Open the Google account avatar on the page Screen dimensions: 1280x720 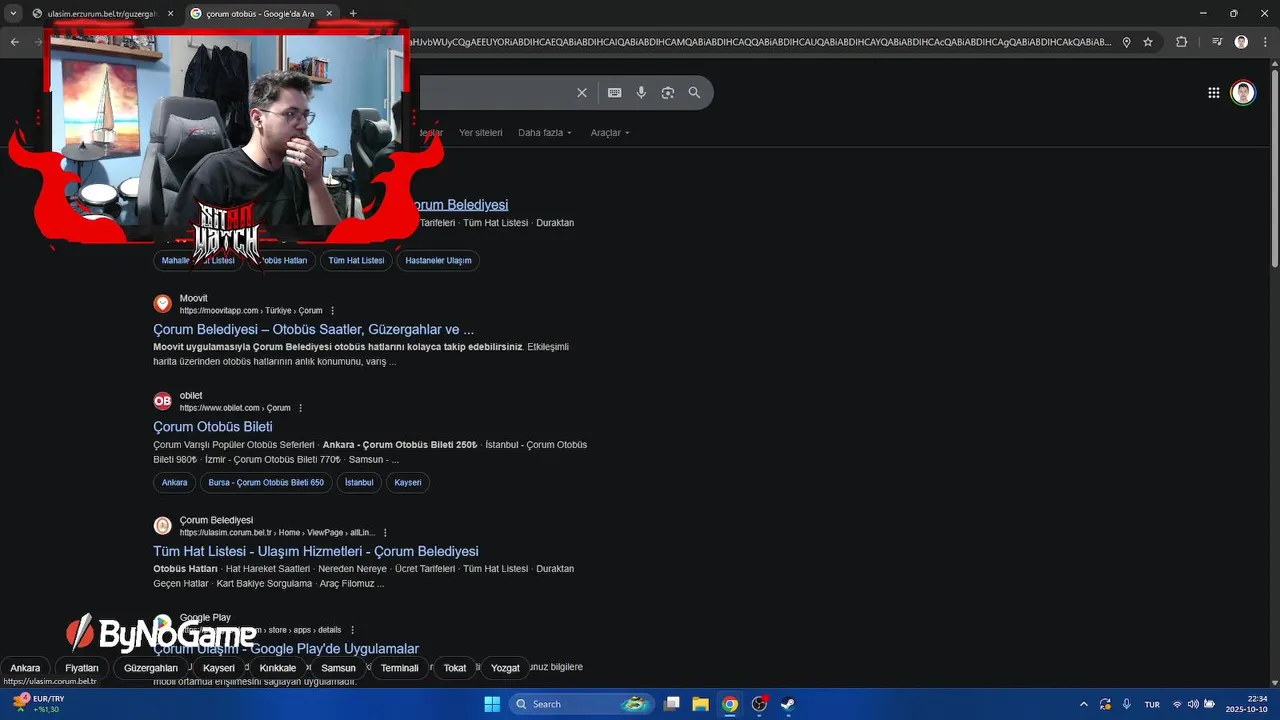[x=1243, y=93]
